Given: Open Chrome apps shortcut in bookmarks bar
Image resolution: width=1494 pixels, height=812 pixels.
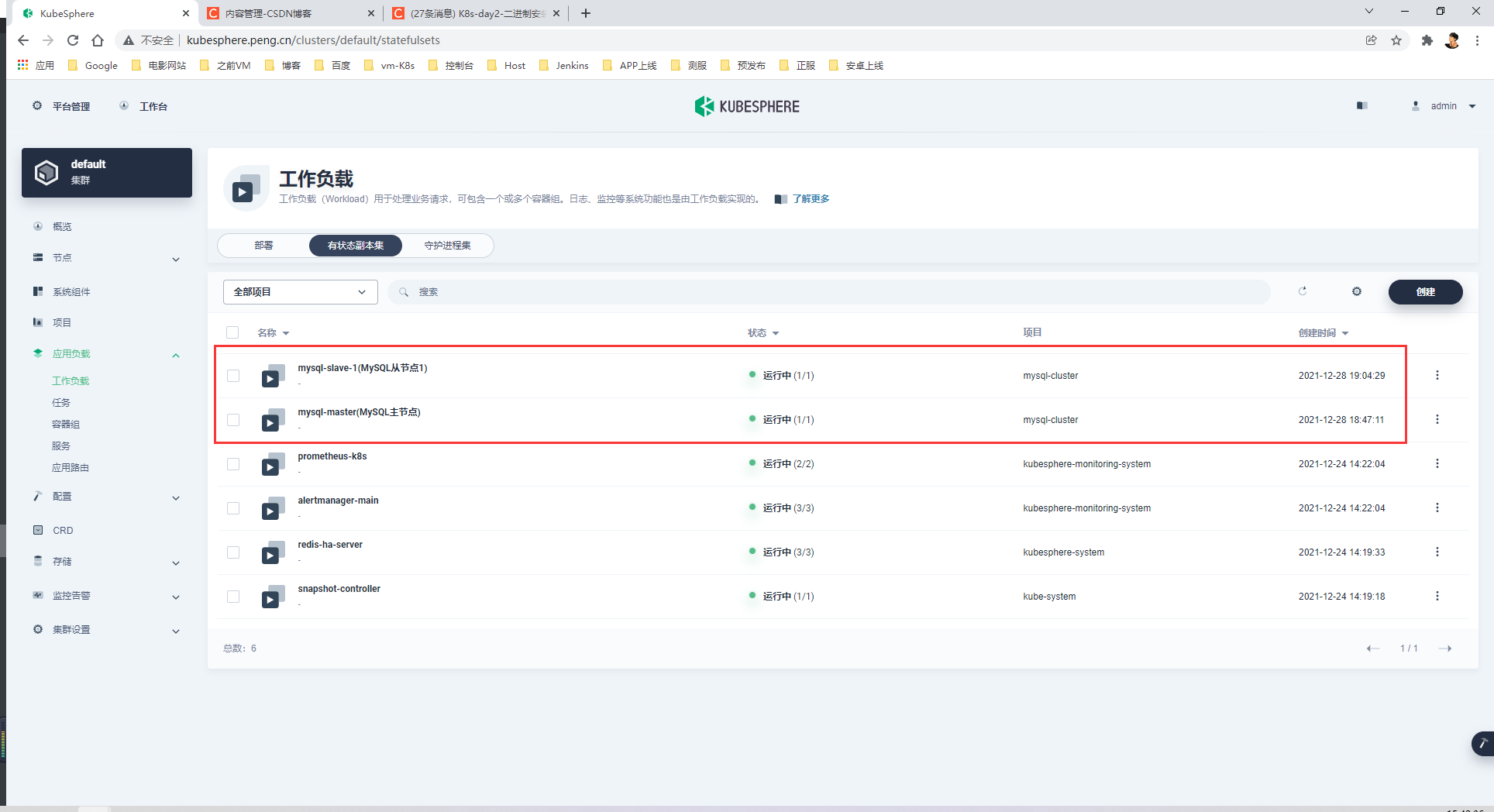Looking at the screenshot, I should pyautogui.click(x=36, y=66).
